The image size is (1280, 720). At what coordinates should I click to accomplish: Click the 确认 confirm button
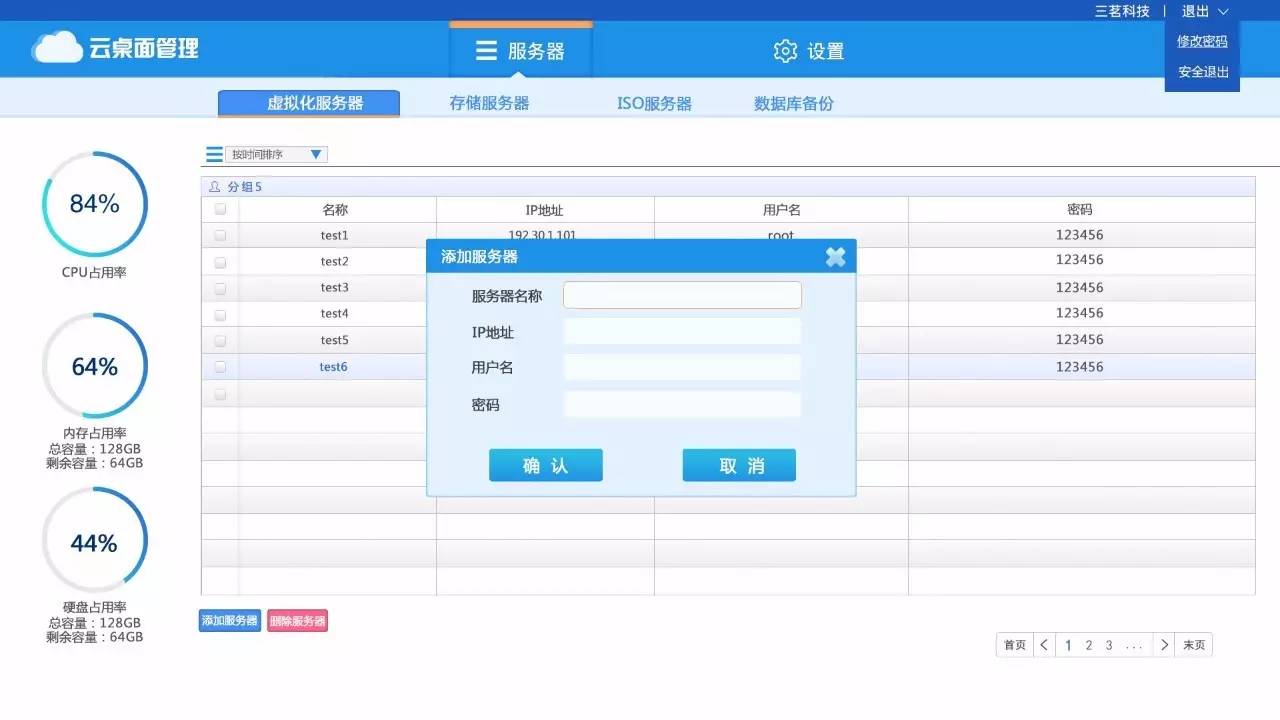coord(545,465)
